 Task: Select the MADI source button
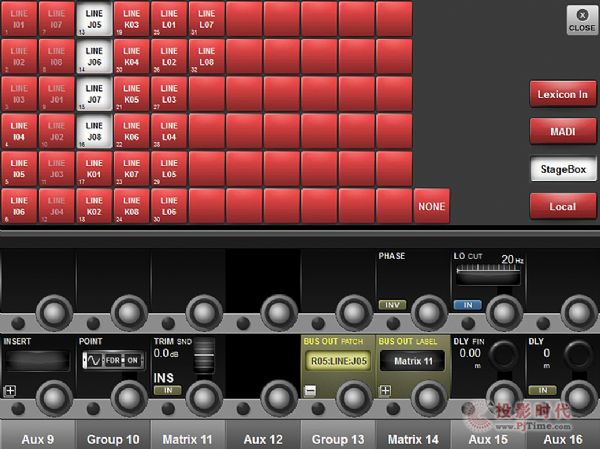(x=563, y=132)
